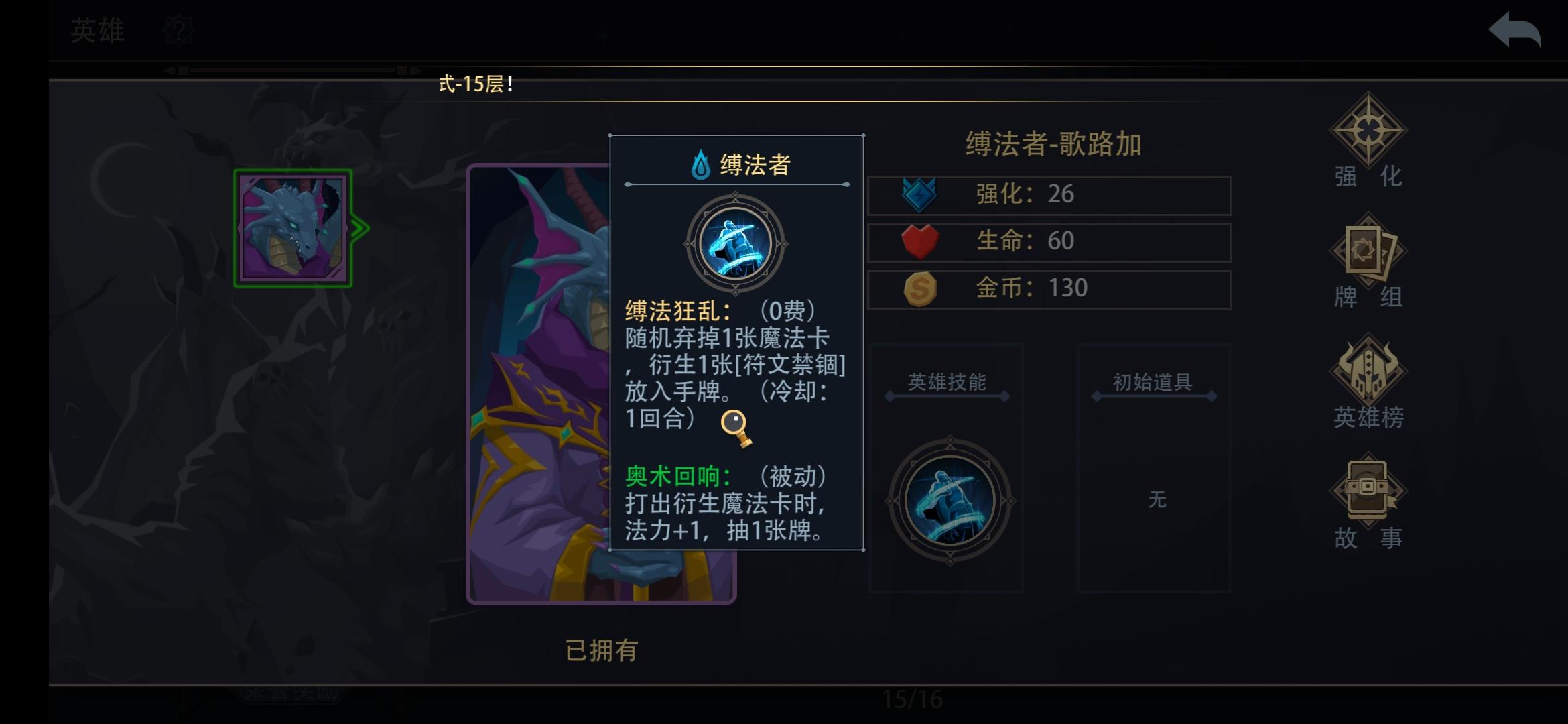Screen dimensions: 1568x724
Task: Expand the green arrow beside hero portrait
Action: (361, 228)
